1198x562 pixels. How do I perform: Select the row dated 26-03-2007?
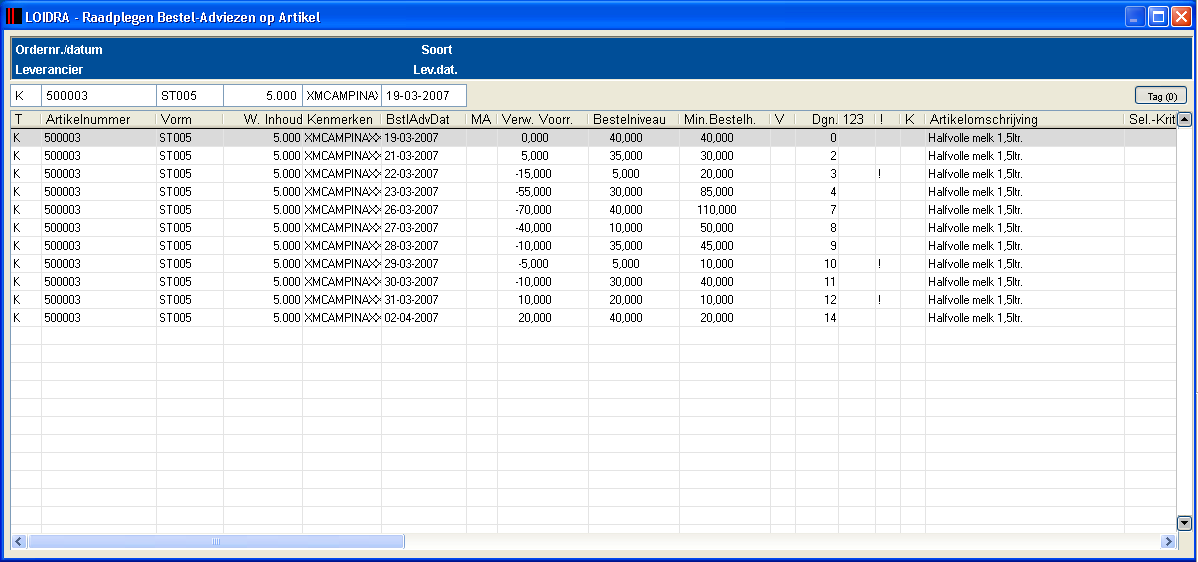coord(593,210)
